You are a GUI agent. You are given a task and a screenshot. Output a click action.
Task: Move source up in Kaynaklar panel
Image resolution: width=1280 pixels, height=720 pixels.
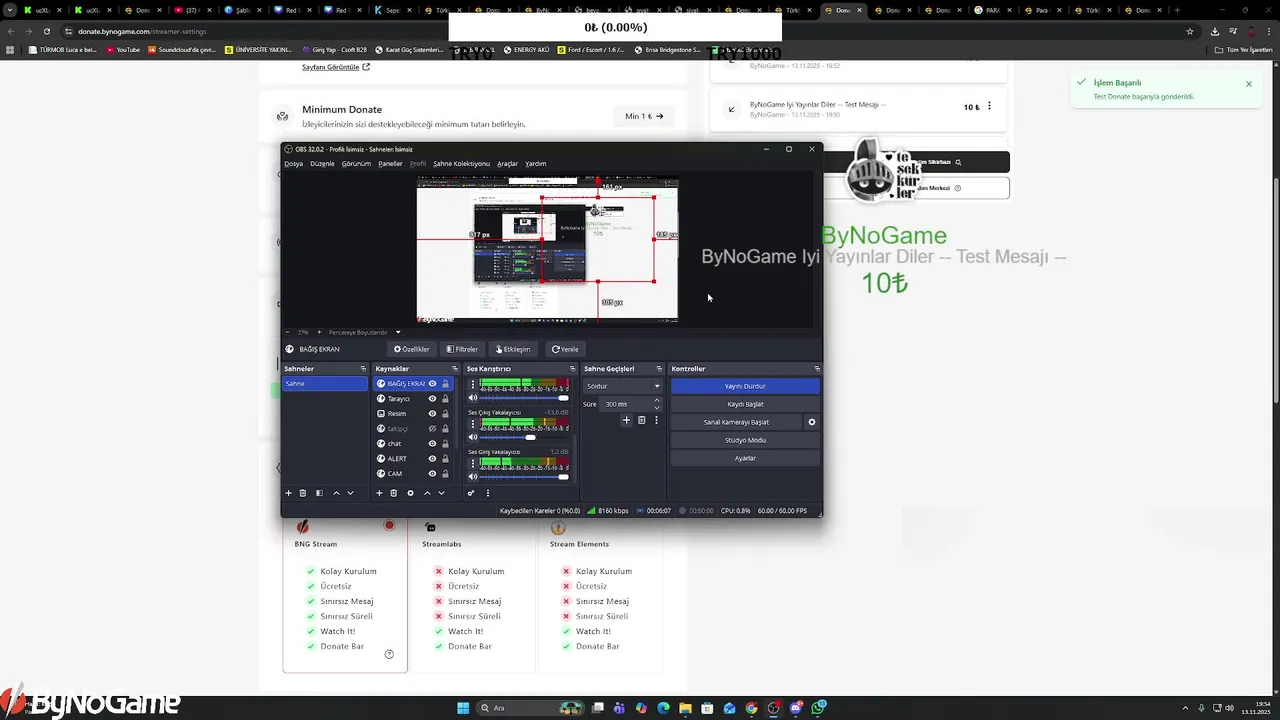[x=427, y=493]
